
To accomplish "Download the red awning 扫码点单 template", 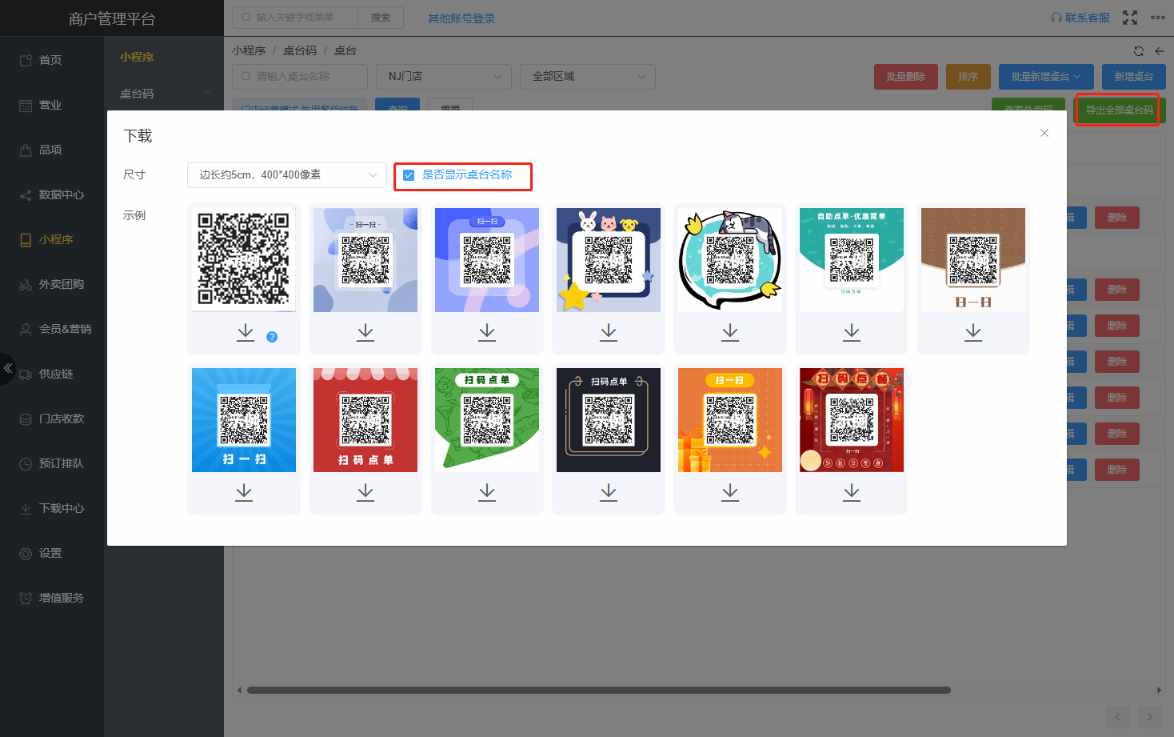I will pyautogui.click(x=365, y=492).
